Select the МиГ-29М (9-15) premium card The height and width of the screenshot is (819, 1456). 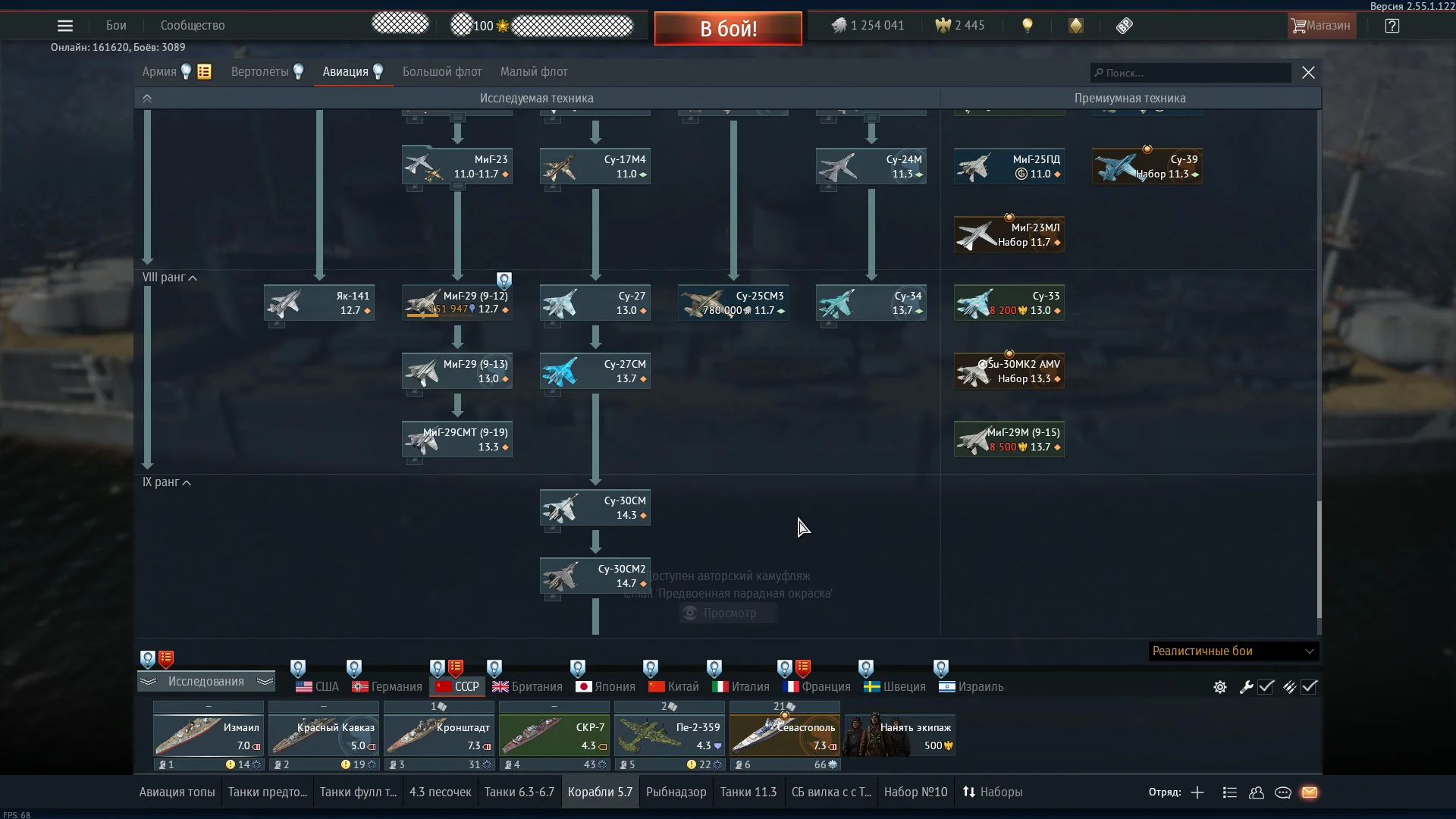coord(1009,439)
